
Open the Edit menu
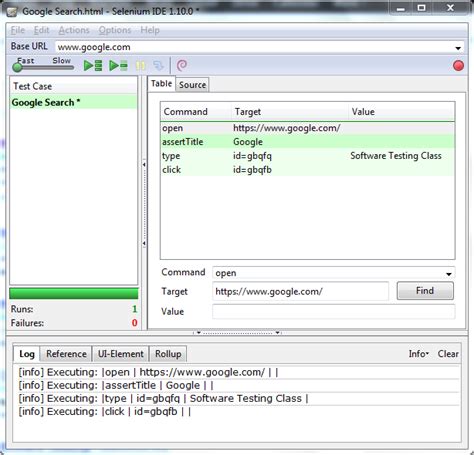click(41, 30)
